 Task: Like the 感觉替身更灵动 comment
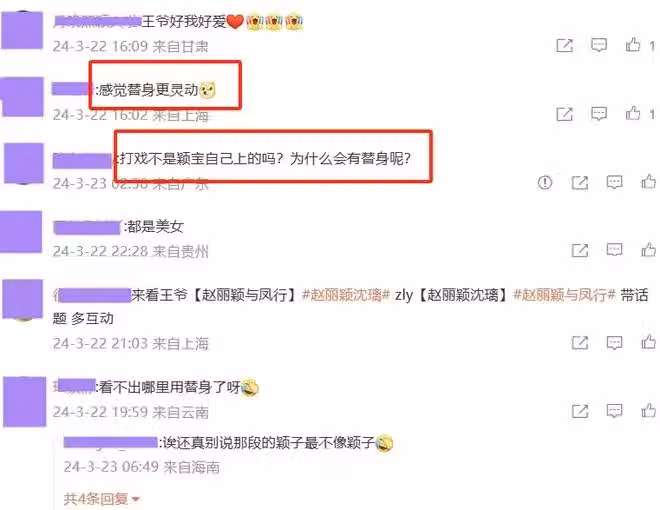[633, 113]
